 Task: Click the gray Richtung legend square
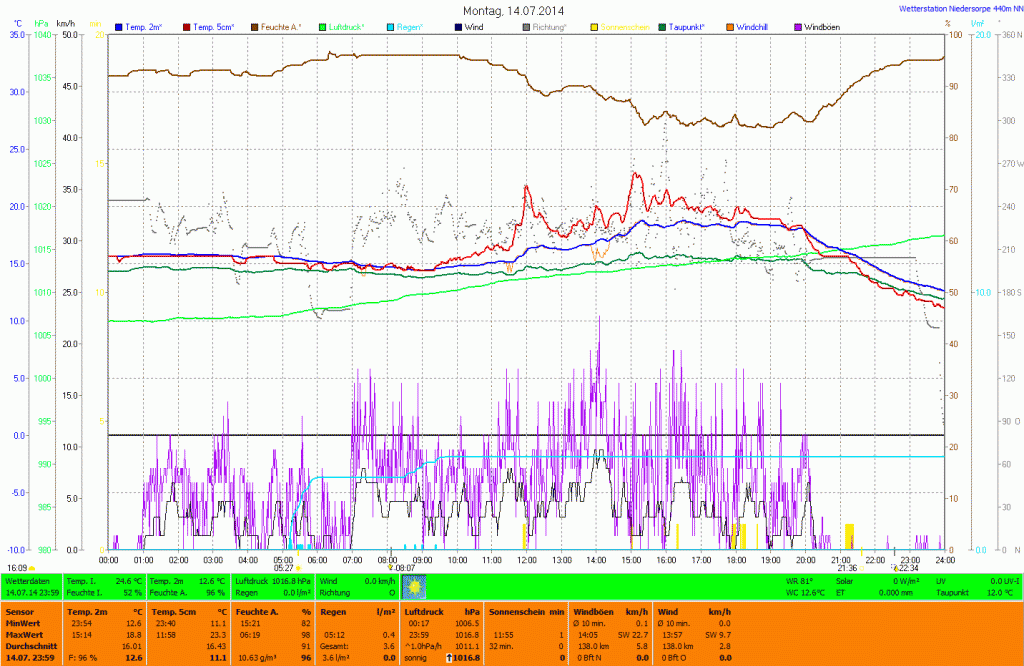pyautogui.click(x=527, y=26)
